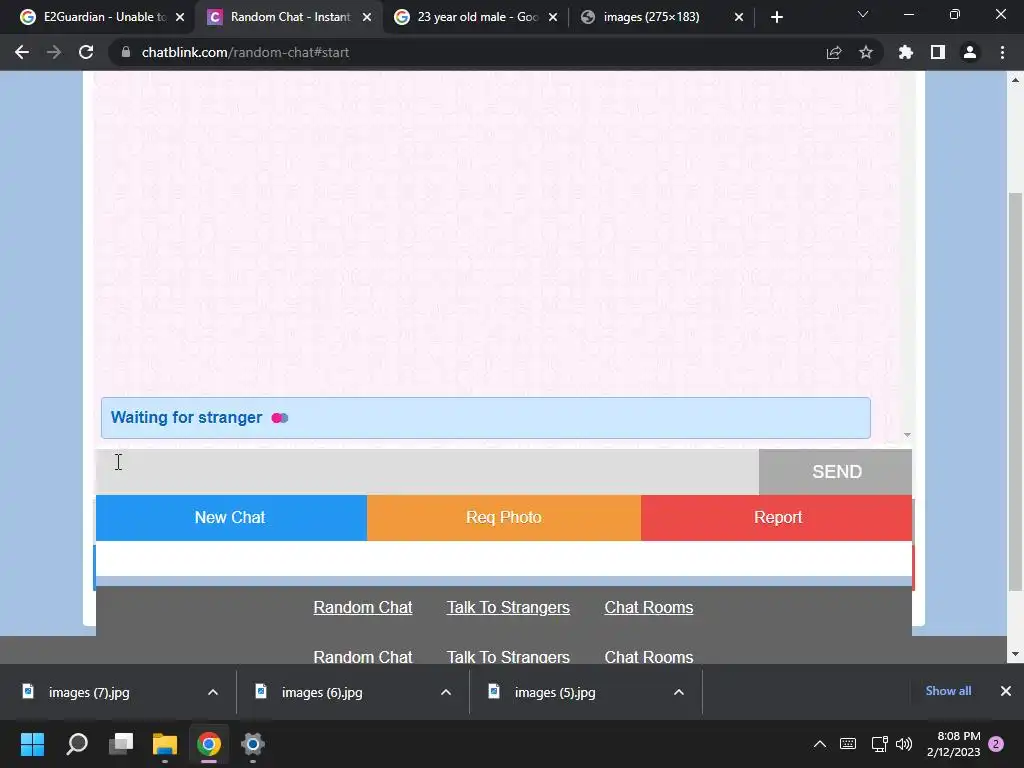
Task: Show hidden system tray icons
Action: pos(820,744)
